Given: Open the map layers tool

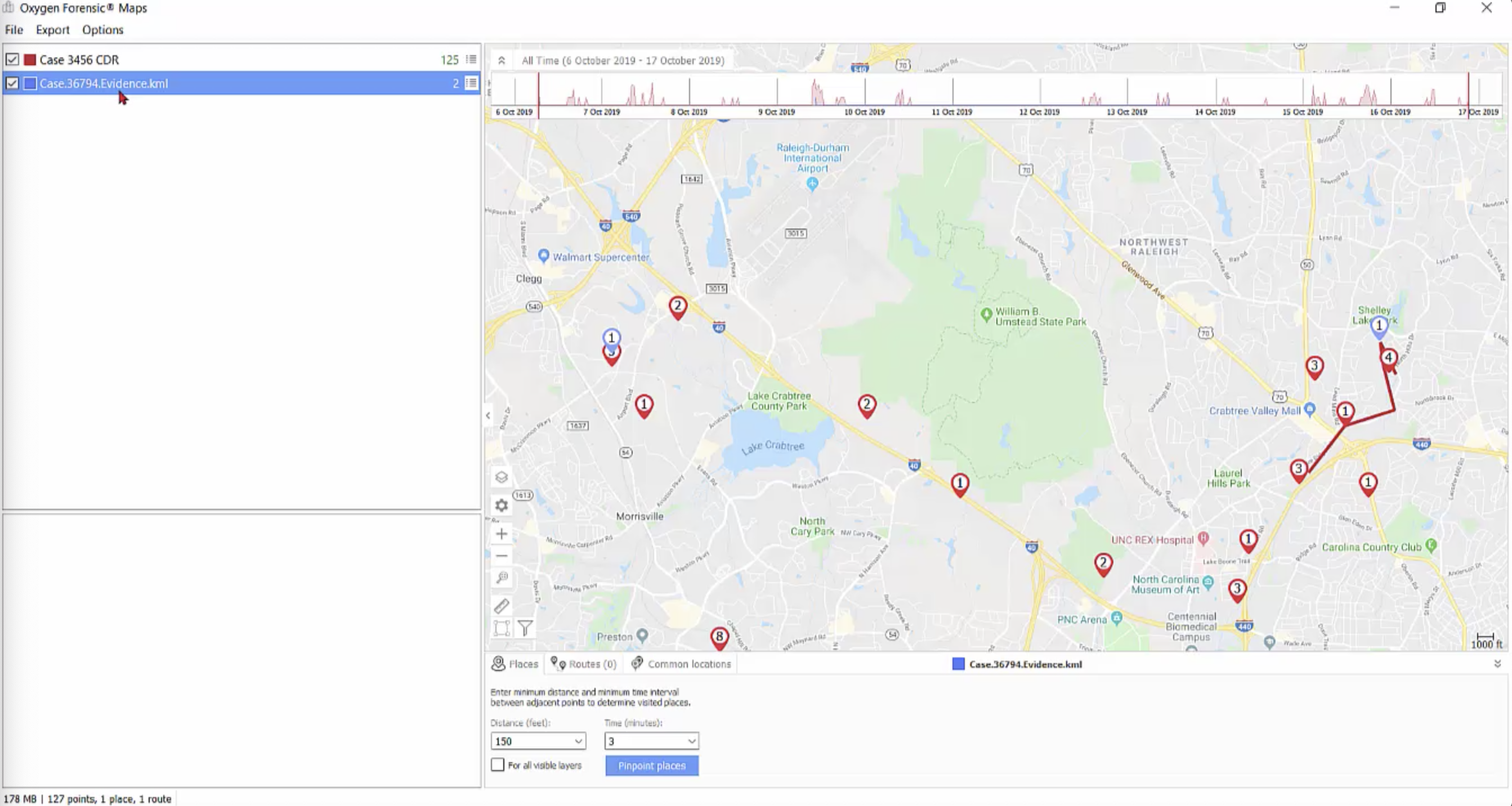Looking at the screenshot, I should 501,477.
